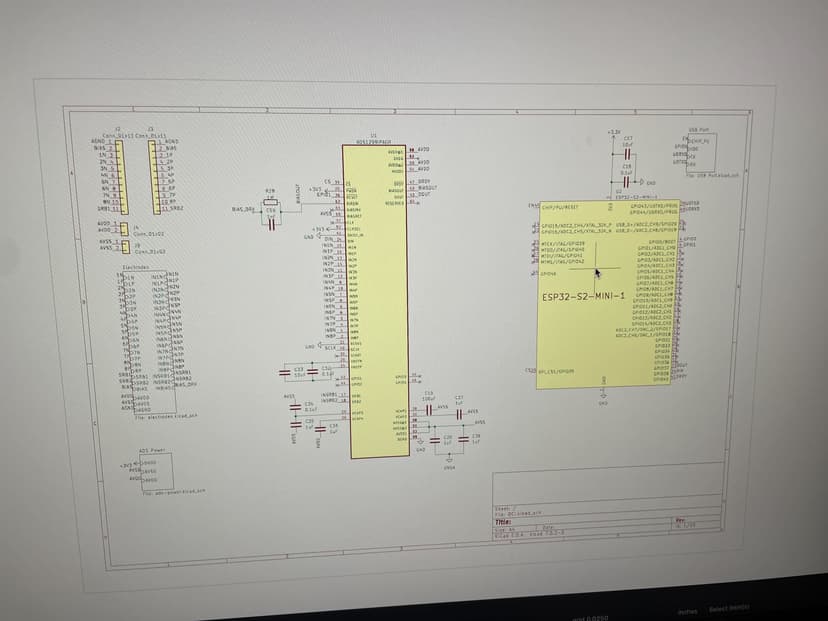Screen dimensions: 828x621
Task: Click the Rev field in title block
Action: tap(682, 521)
